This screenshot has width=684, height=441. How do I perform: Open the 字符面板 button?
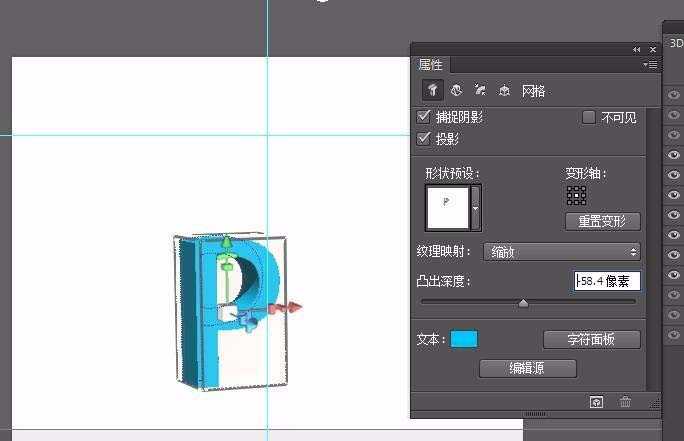pos(591,339)
